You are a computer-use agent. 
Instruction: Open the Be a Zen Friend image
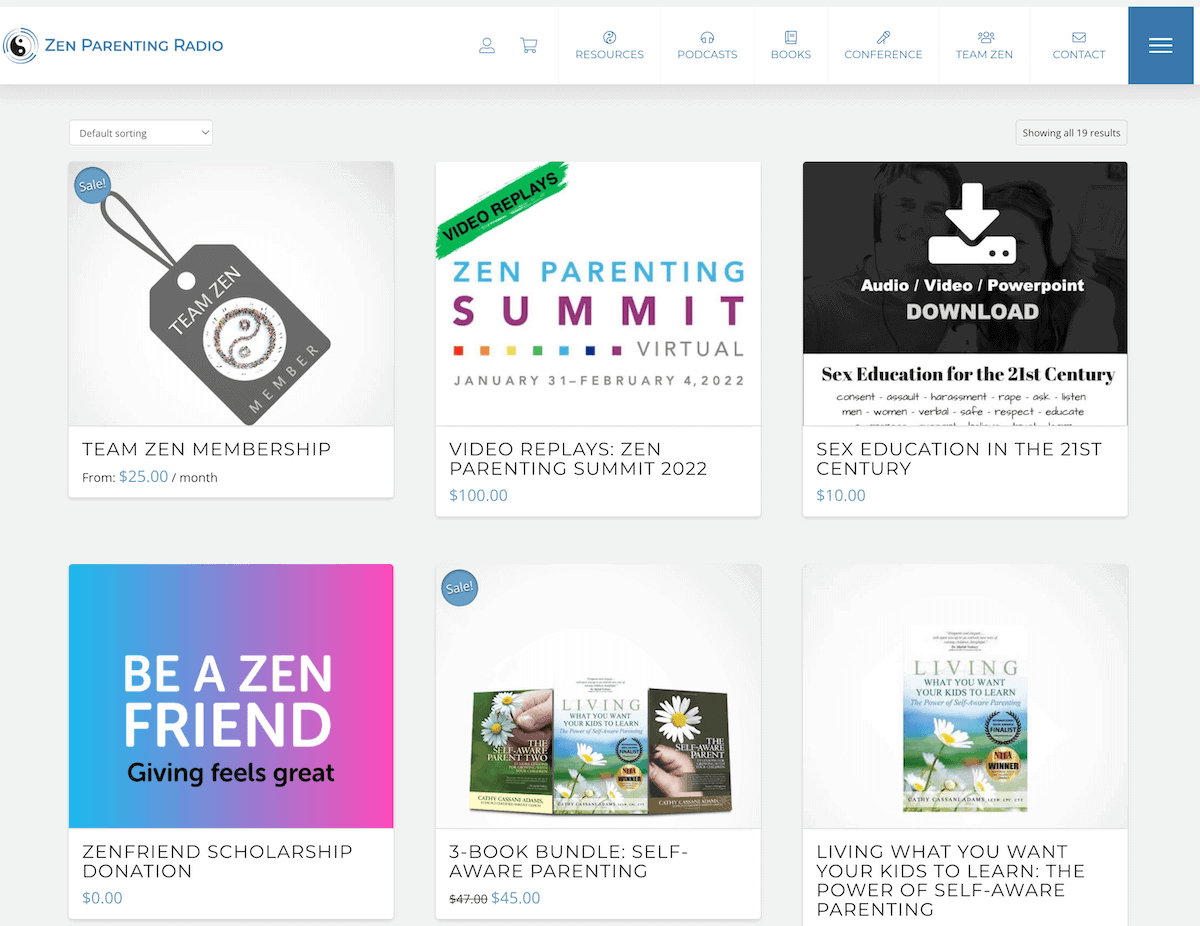[x=231, y=696]
